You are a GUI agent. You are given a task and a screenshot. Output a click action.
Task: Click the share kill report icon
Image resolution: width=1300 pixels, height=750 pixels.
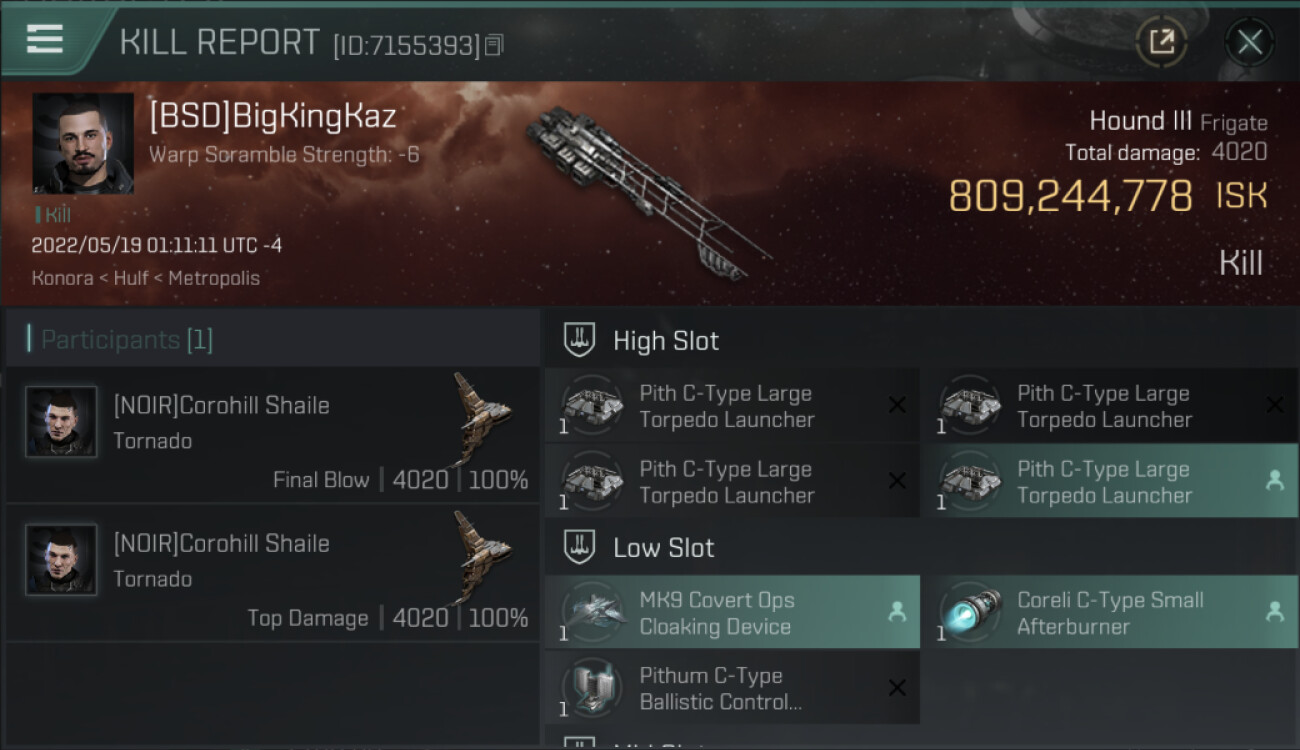[1161, 42]
